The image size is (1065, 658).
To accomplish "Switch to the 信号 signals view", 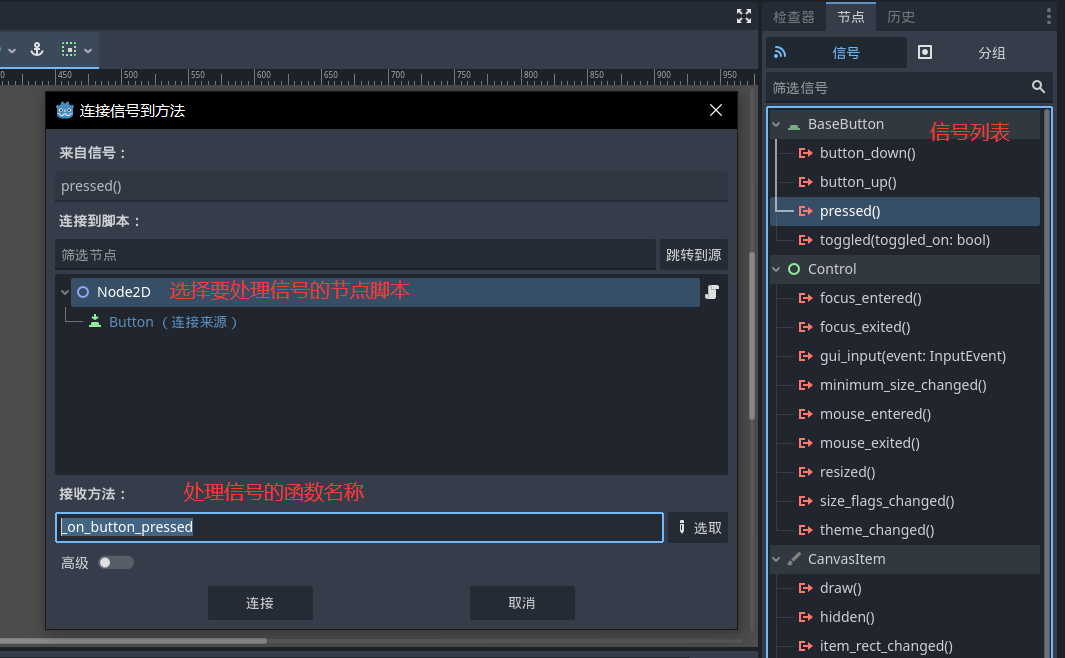I will pyautogui.click(x=835, y=53).
